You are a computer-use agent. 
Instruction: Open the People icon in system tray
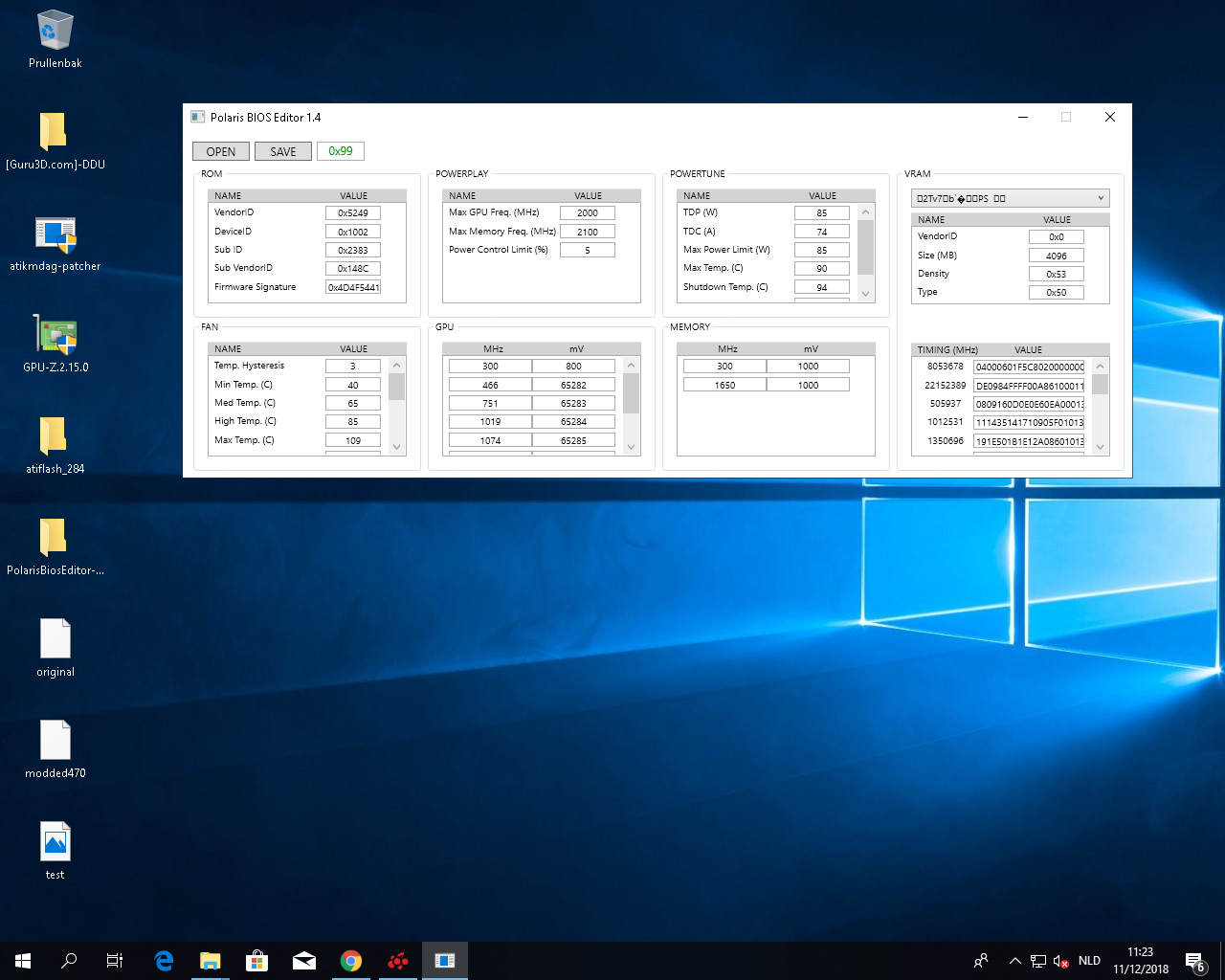981,961
